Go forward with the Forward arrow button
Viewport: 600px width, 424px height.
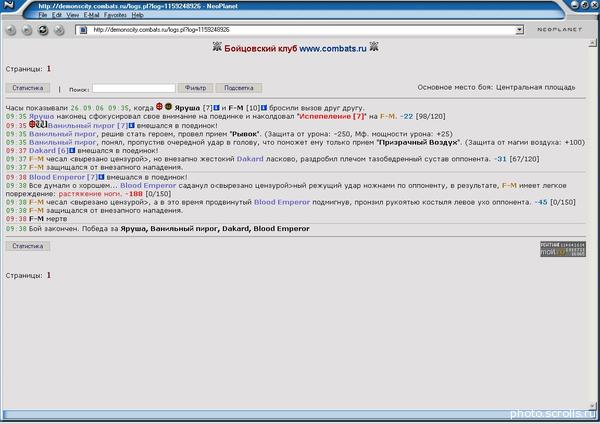[27, 30]
